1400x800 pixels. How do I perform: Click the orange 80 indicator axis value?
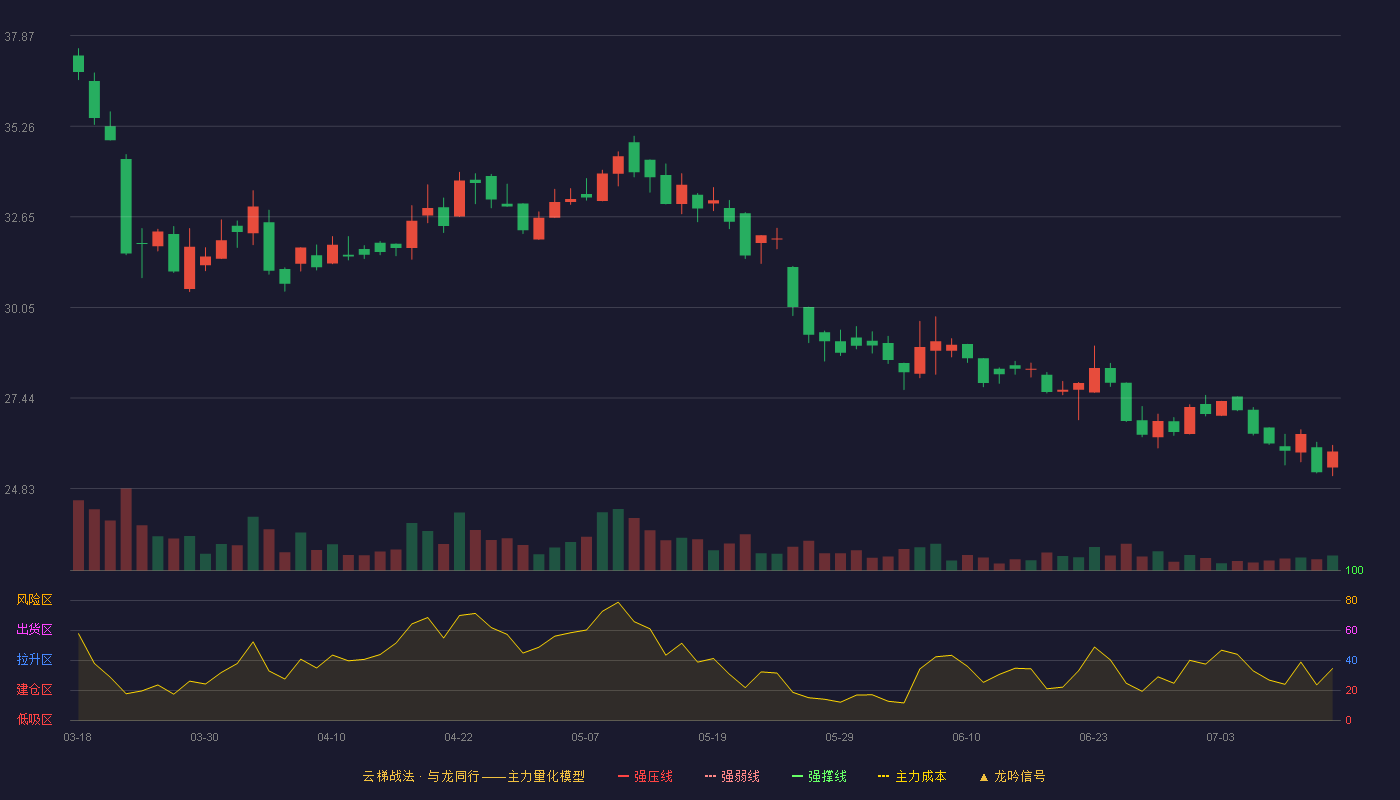tap(1351, 600)
